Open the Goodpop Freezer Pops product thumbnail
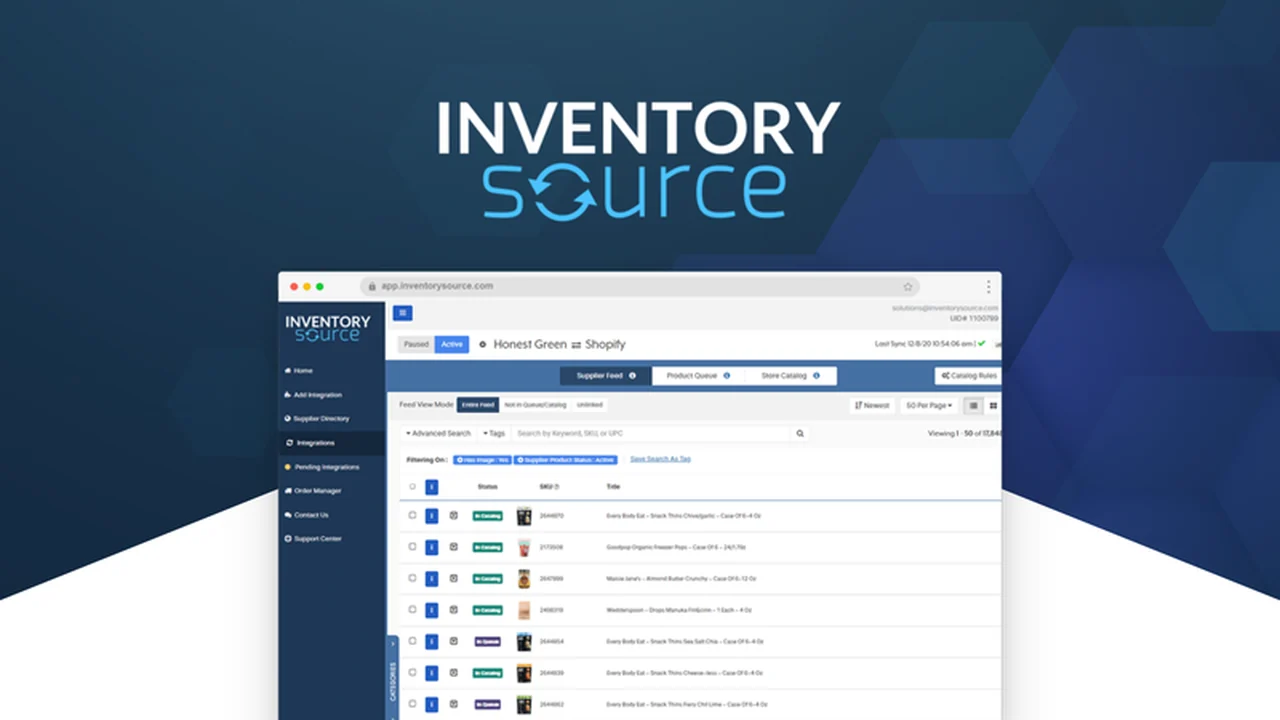Image resolution: width=1280 pixels, height=720 pixels. [x=523, y=547]
